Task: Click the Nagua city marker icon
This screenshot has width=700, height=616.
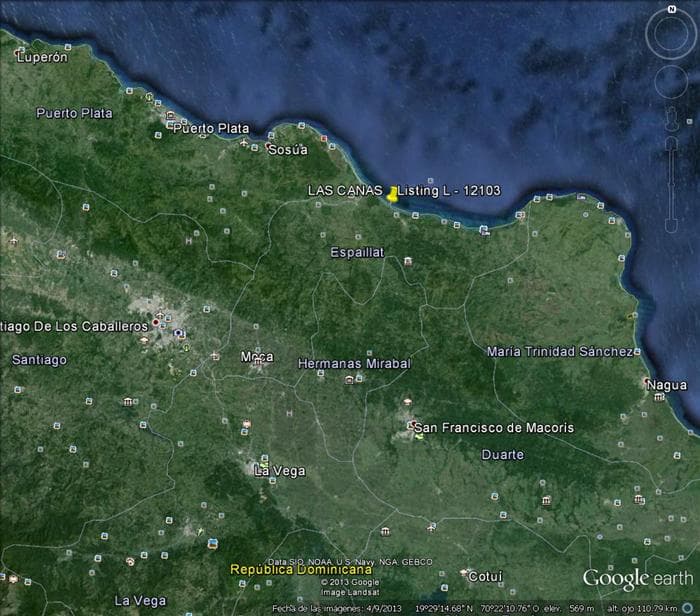Action: point(659,396)
